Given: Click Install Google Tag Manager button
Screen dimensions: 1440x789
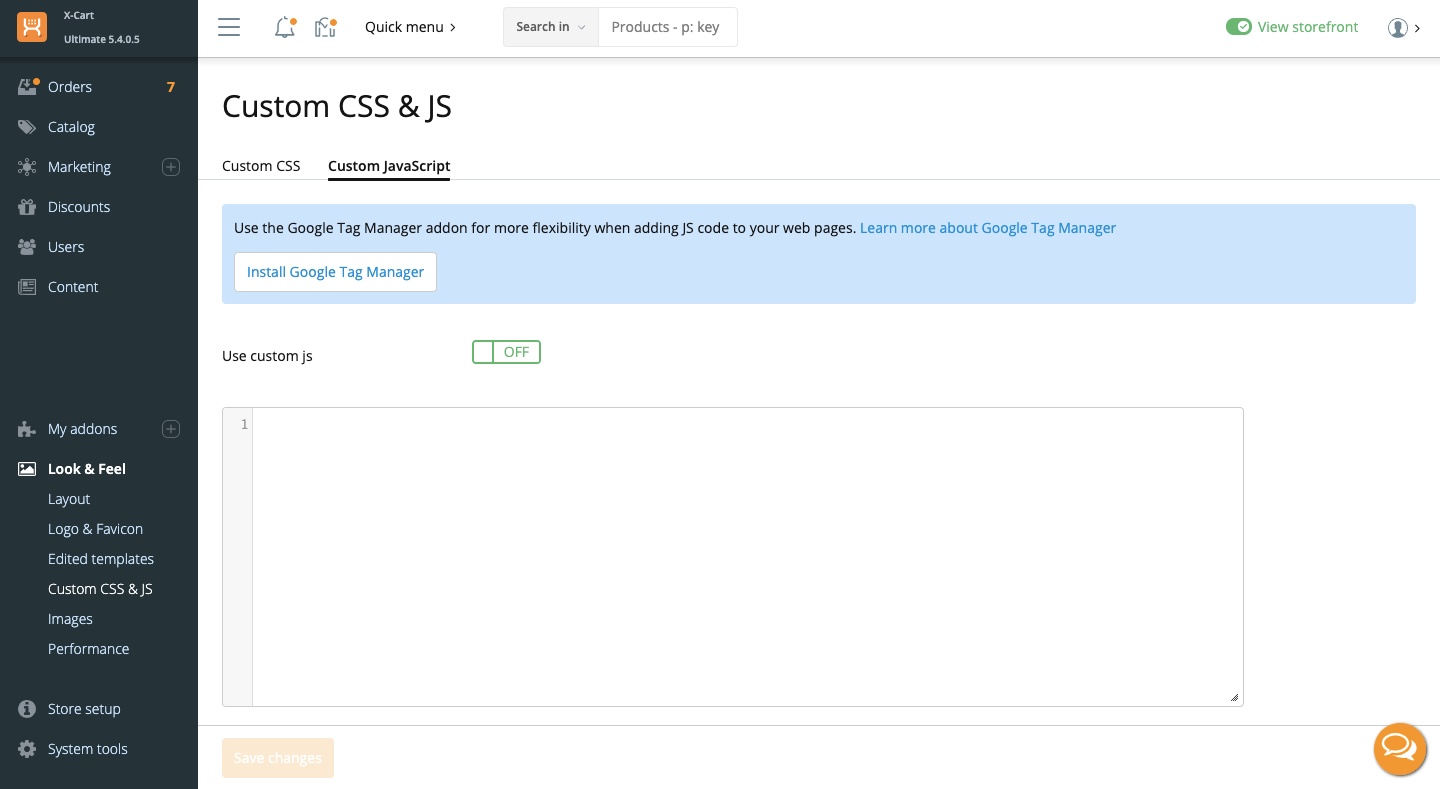Looking at the screenshot, I should [335, 272].
